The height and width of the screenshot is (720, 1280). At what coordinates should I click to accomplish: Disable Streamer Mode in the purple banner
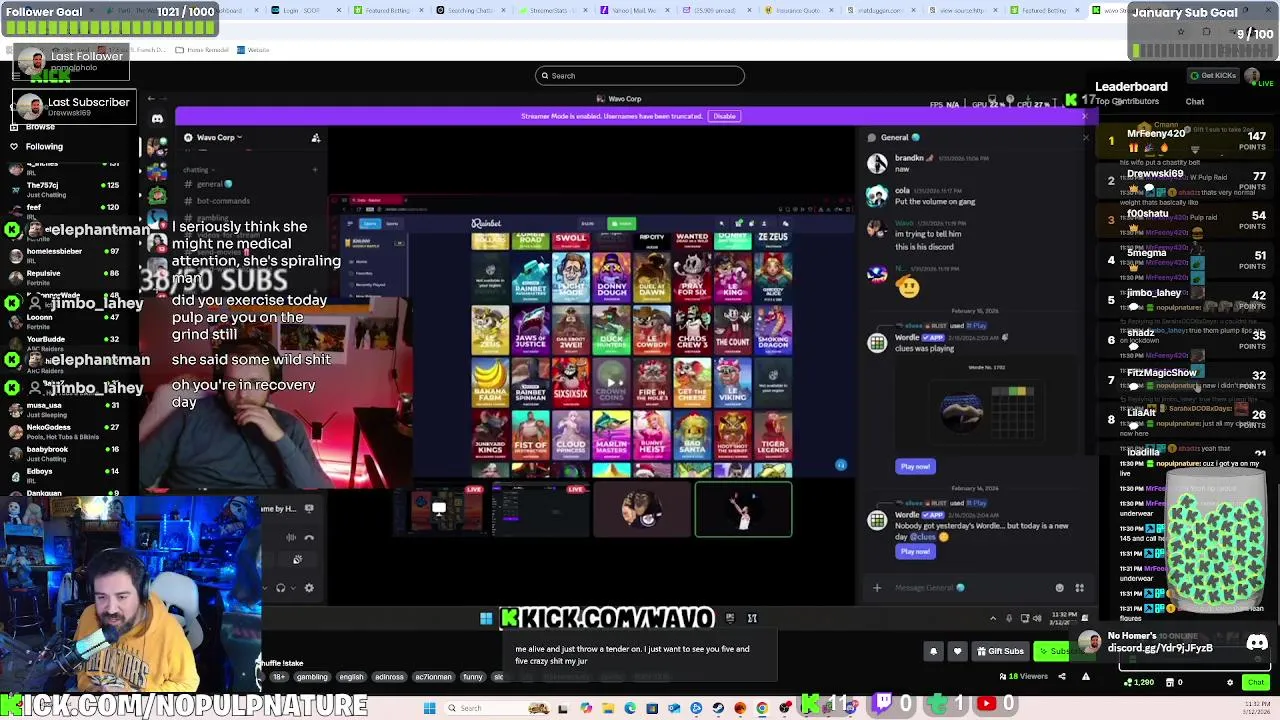tap(724, 116)
